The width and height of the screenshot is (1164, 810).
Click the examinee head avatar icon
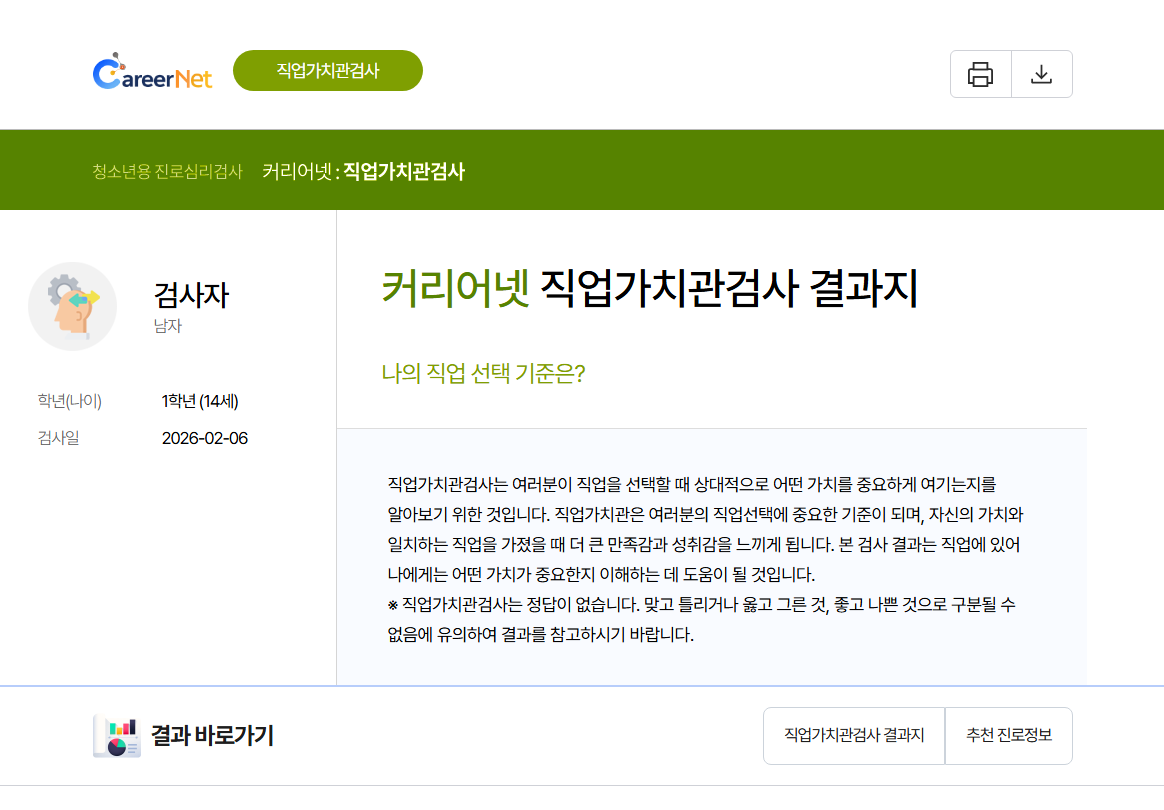pyautogui.click(x=72, y=306)
